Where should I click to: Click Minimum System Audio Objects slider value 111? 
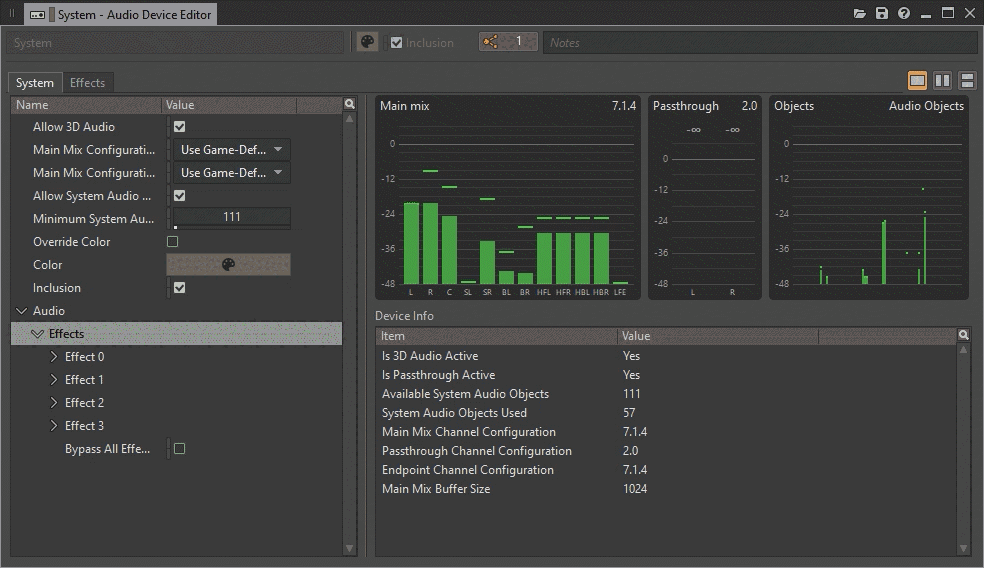232,217
